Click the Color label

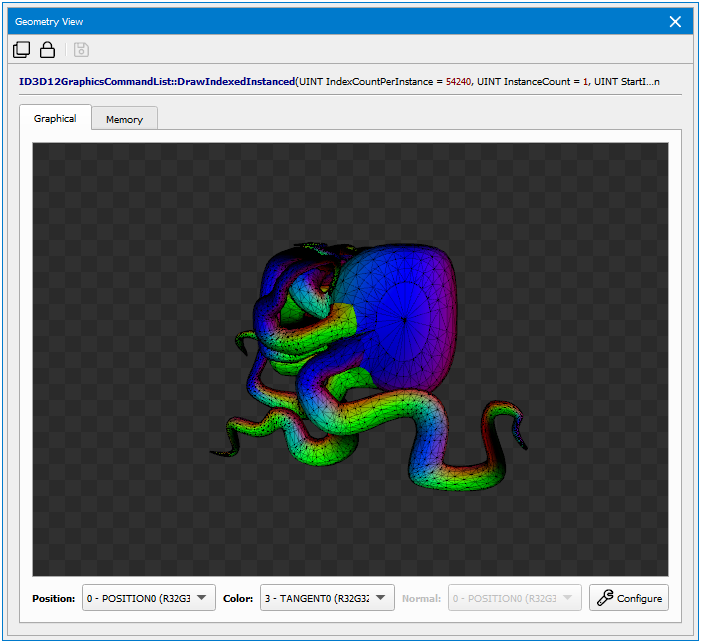pos(238,598)
